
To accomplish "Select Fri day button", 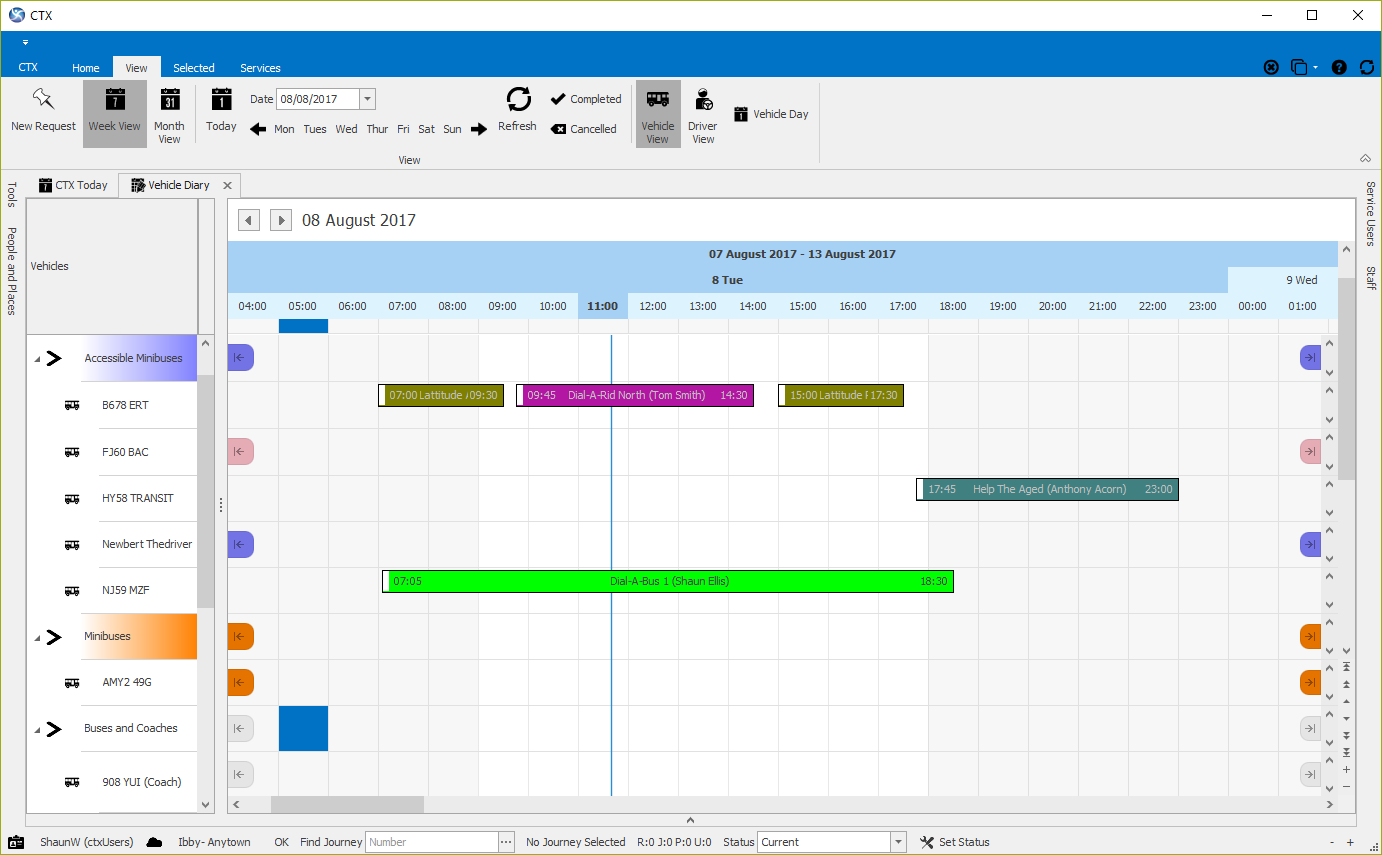I will [x=403, y=129].
